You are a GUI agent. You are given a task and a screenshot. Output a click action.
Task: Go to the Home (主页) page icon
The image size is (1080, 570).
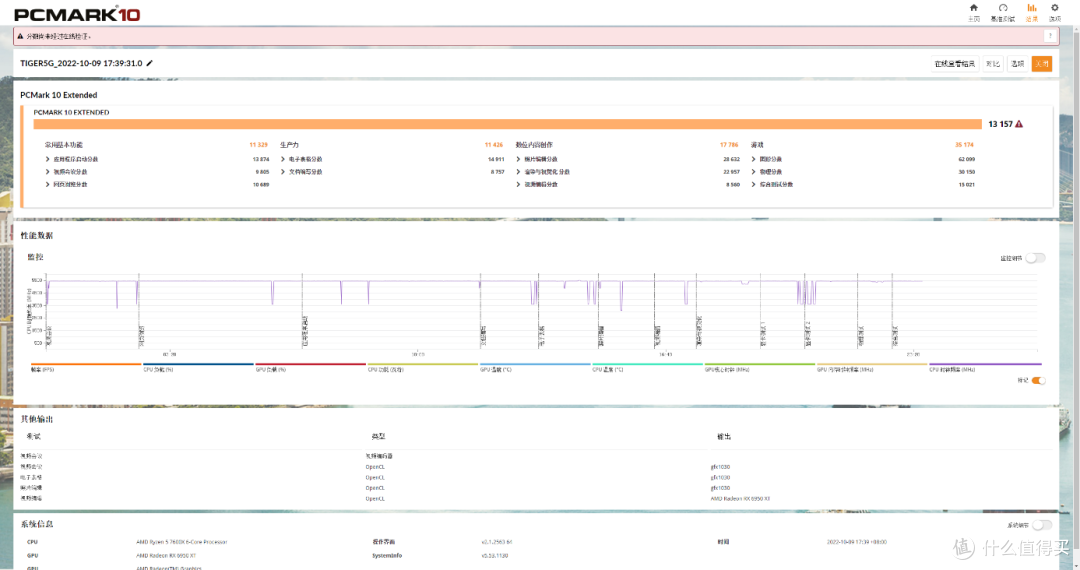973,8
